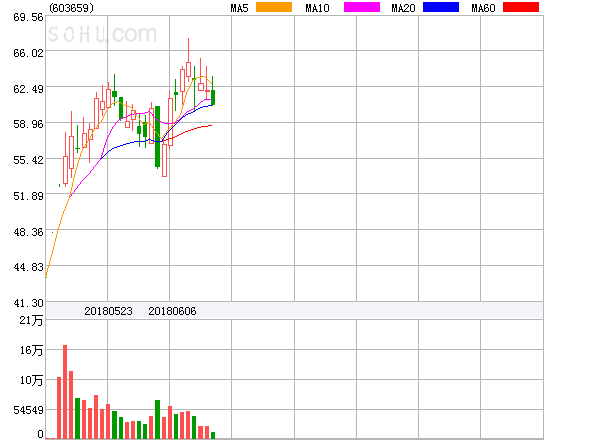Click the orange MA5 legend swatch
600x440 pixels.
274,7
